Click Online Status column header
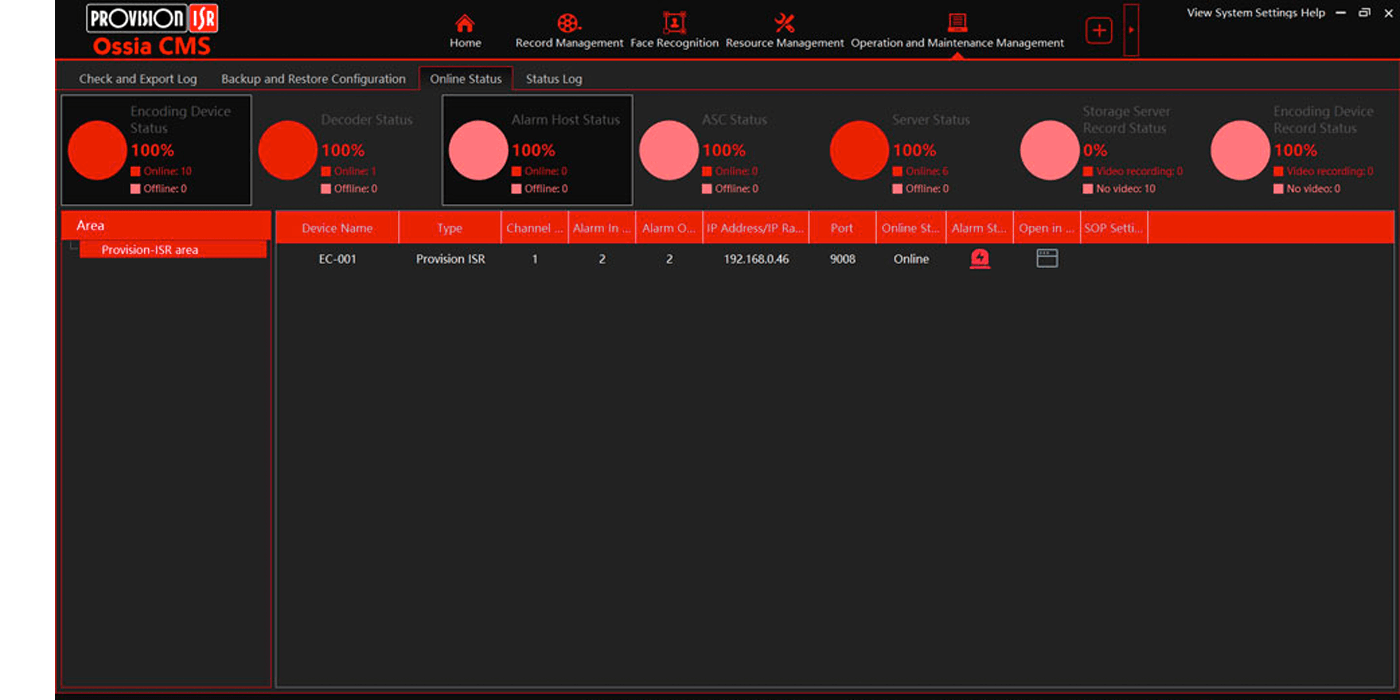The width and height of the screenshot is (1400, 700). [911, 228]
